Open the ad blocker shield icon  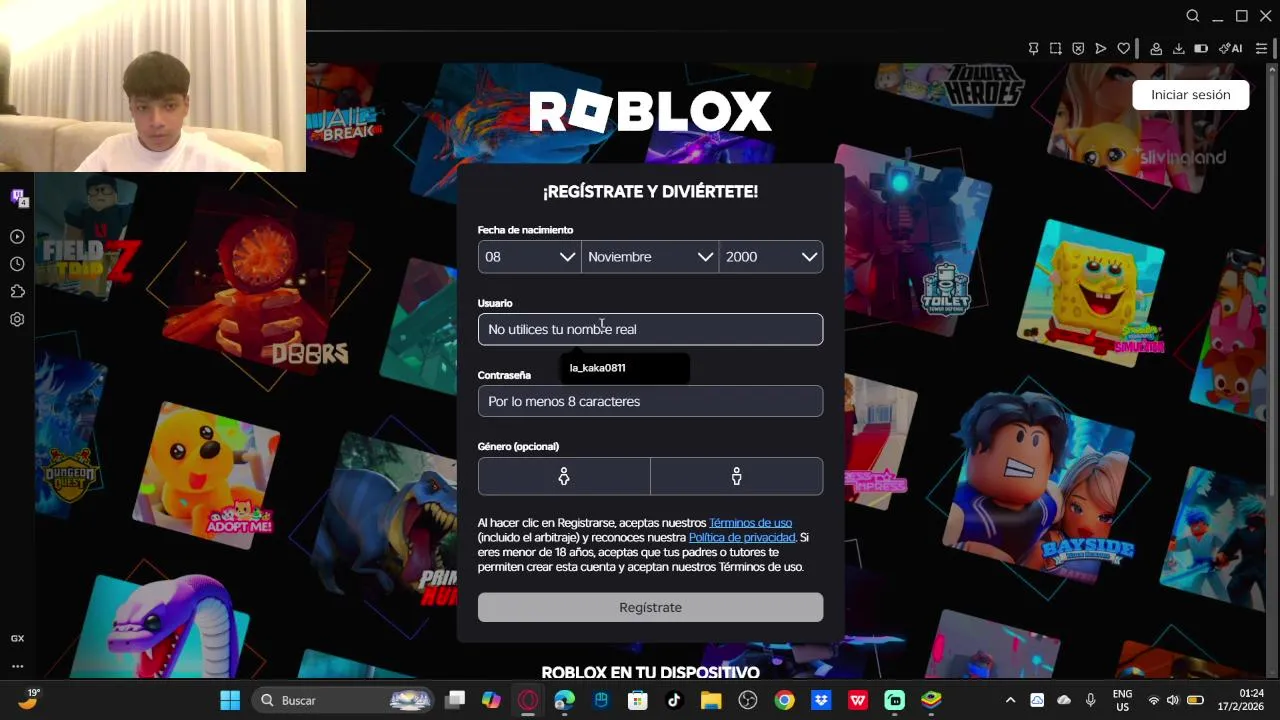point(1078,48)
